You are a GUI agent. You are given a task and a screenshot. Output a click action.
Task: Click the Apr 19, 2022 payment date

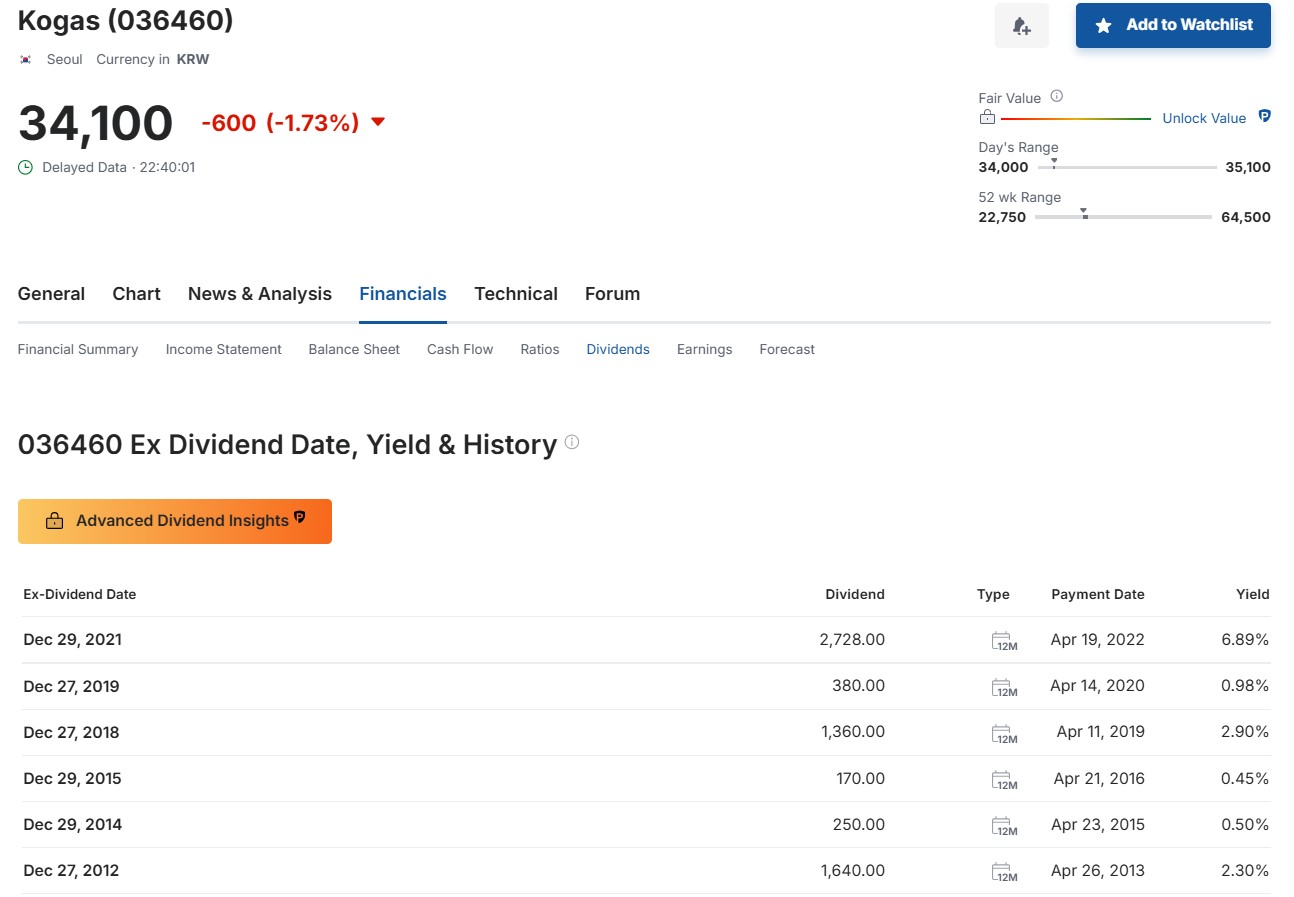pos(1098,639)
